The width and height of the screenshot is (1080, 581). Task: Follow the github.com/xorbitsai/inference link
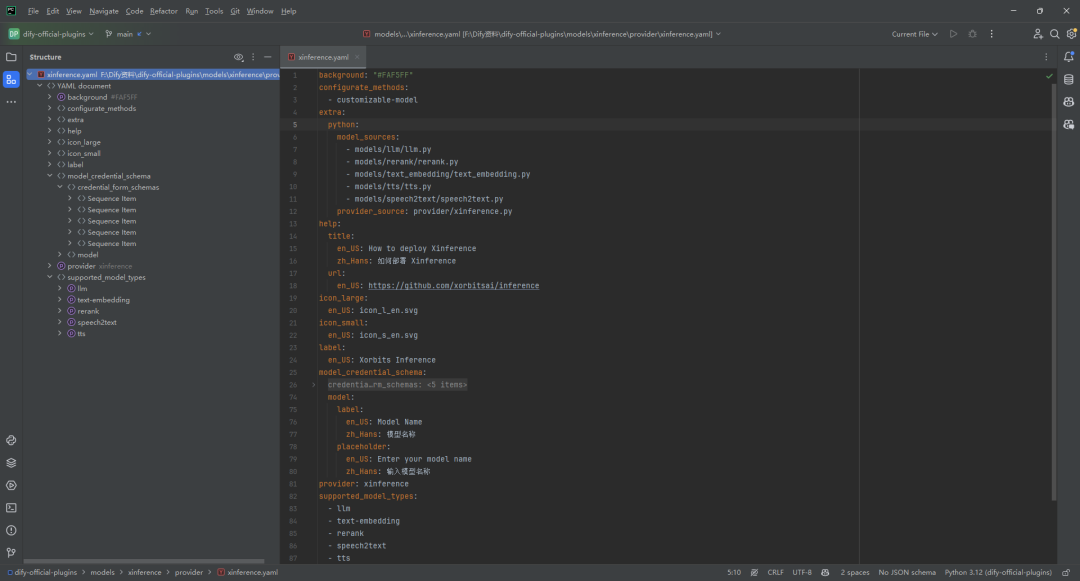[x=453, y=286]
